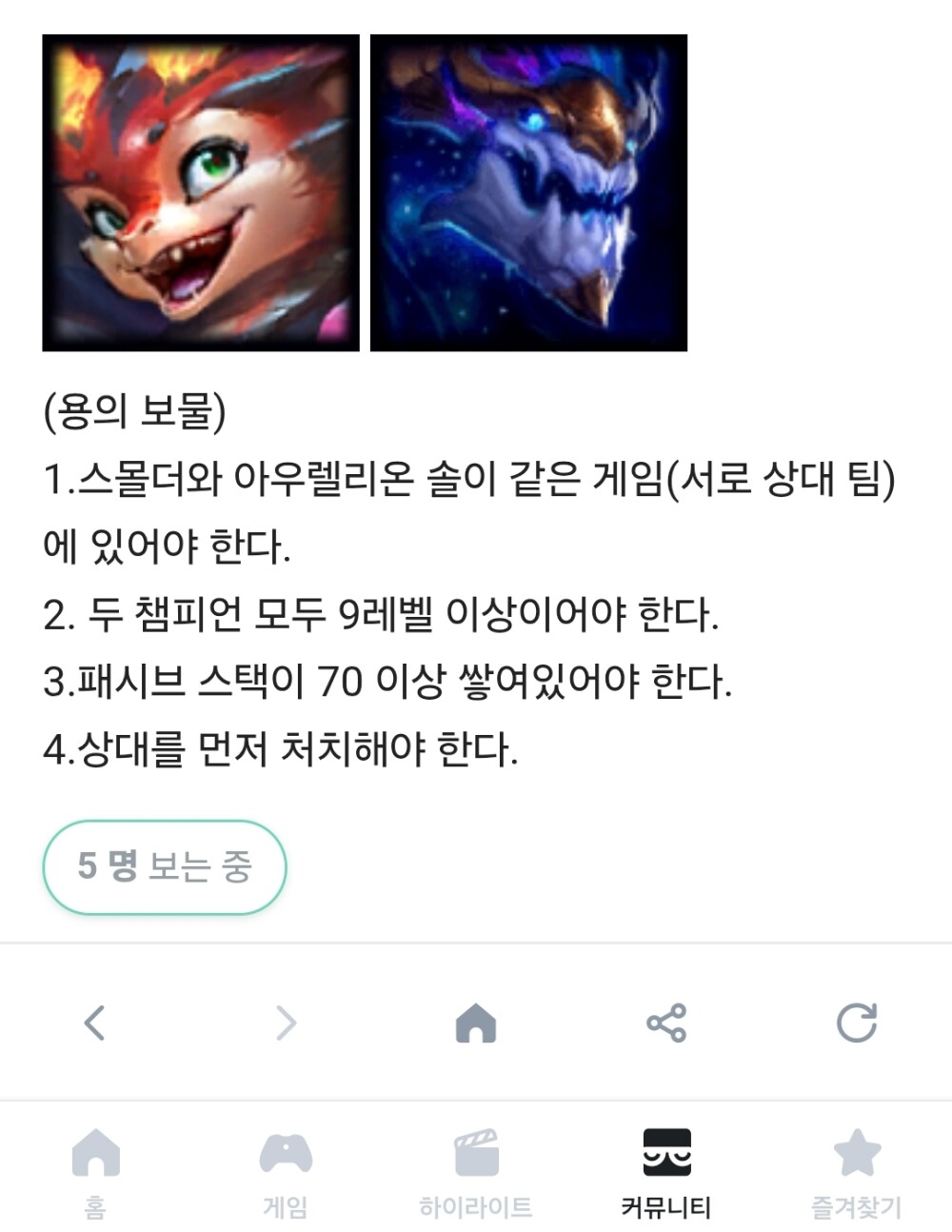The image size is (952, 1232).
Task: Tap the gamepad icon above 게임
Action: click(286, 1152)
